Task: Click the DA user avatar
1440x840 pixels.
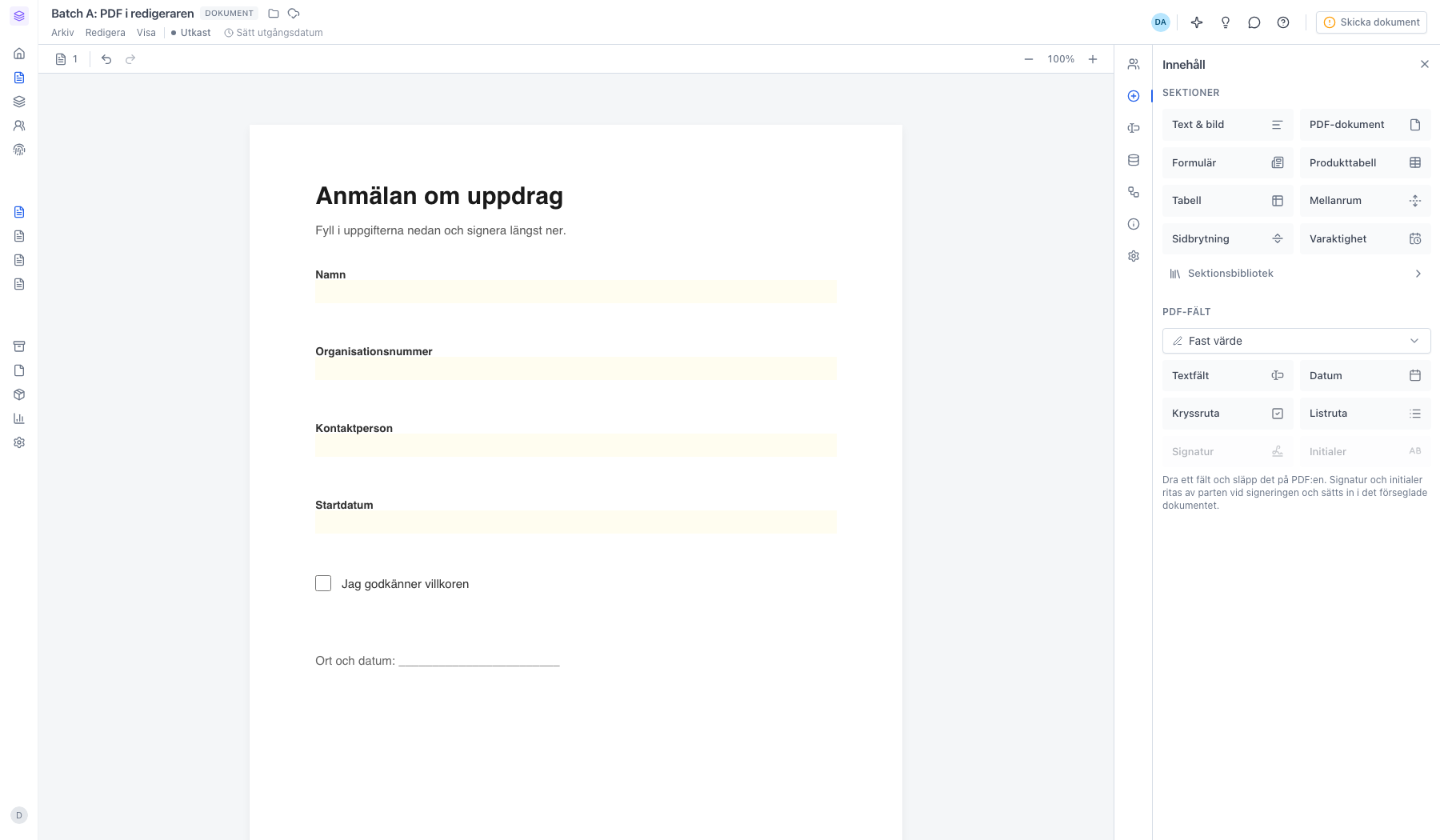Action: (1161, 22)
